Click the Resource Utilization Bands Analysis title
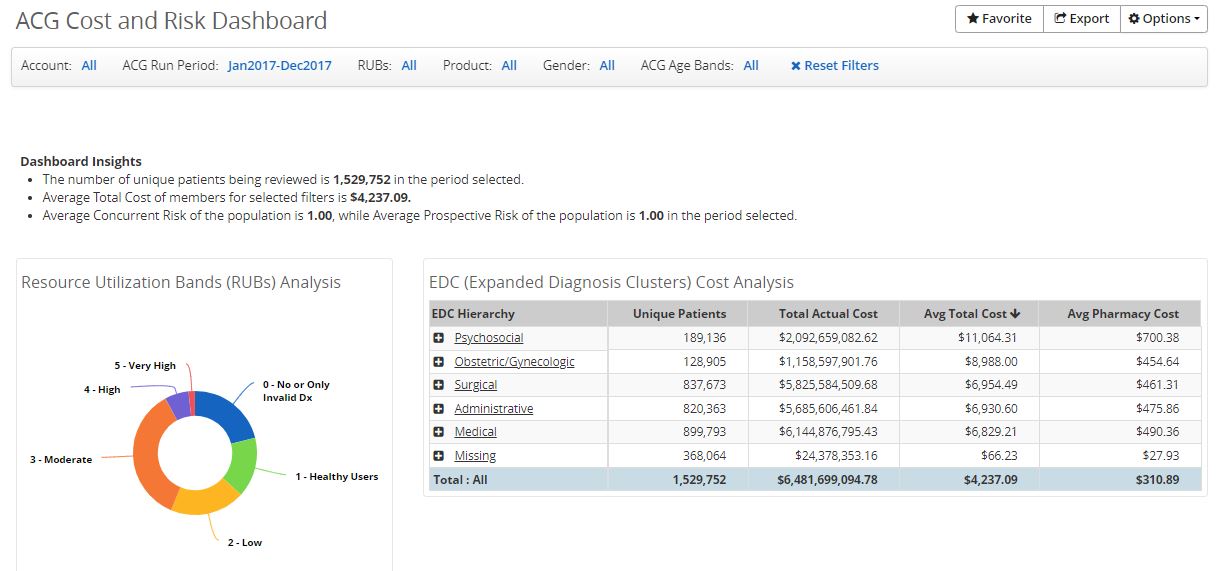 point(181,283)
